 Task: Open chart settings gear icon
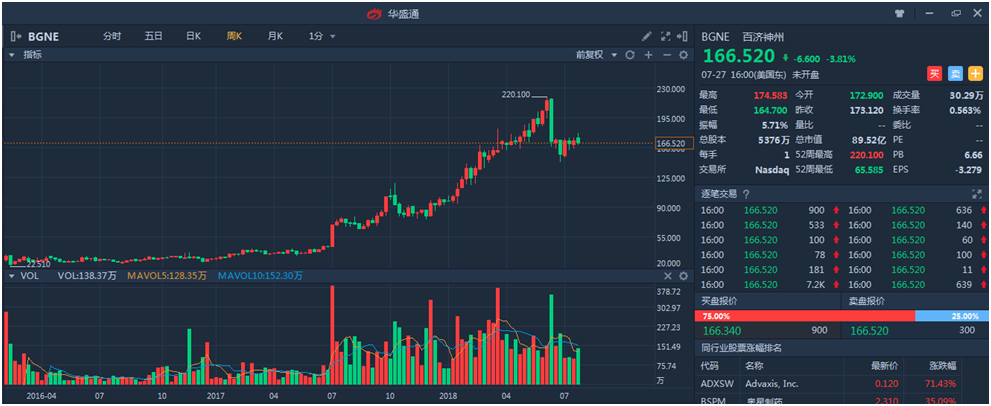[684, 55]
